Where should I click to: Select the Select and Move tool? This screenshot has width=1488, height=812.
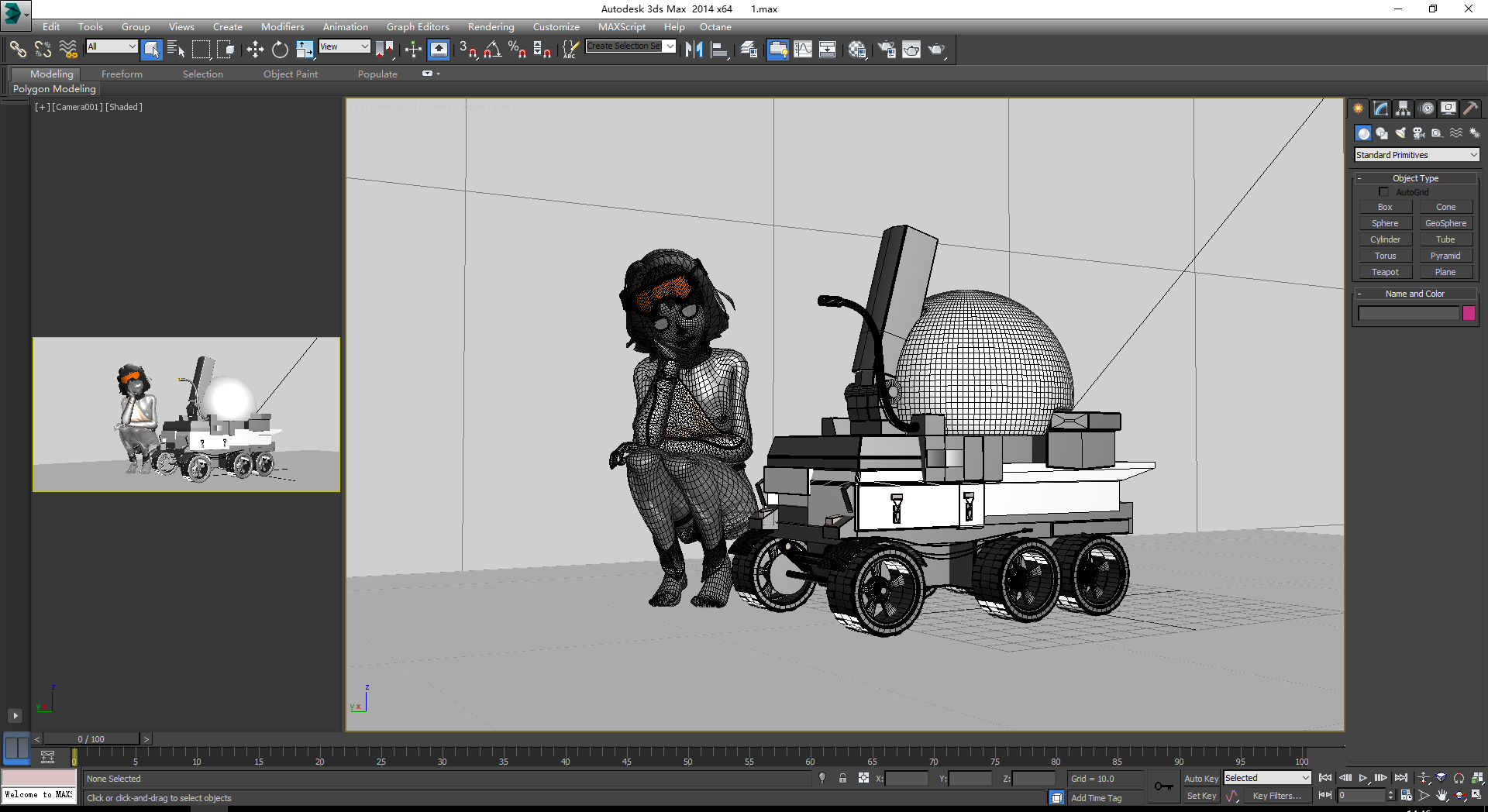[x=255, y=50]
